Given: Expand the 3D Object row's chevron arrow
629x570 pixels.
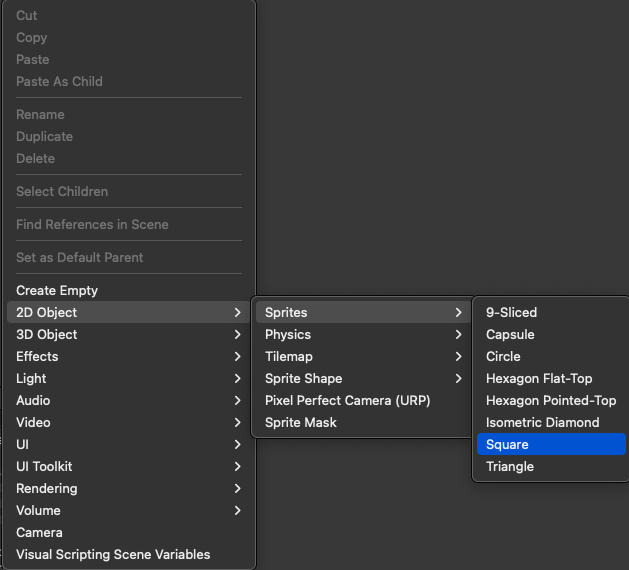Looking at the screenshot, I should (237, 335).
